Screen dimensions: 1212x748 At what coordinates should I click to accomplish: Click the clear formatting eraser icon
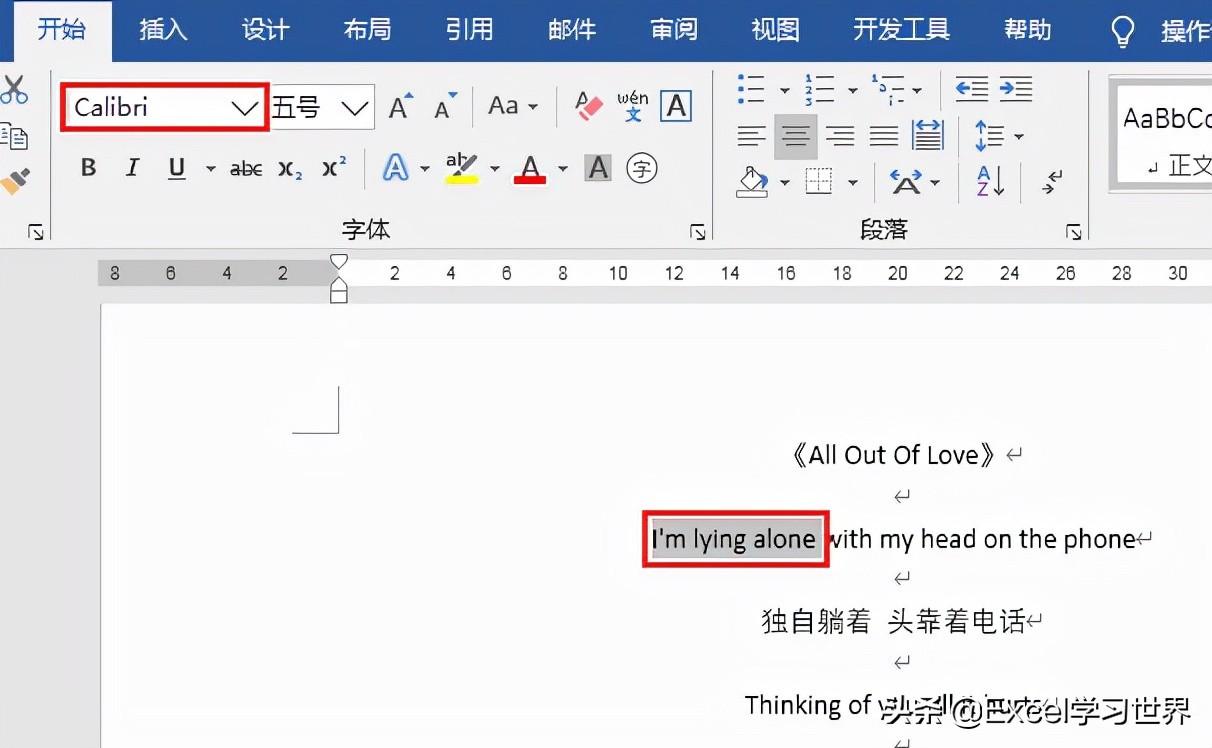[589, 106]
